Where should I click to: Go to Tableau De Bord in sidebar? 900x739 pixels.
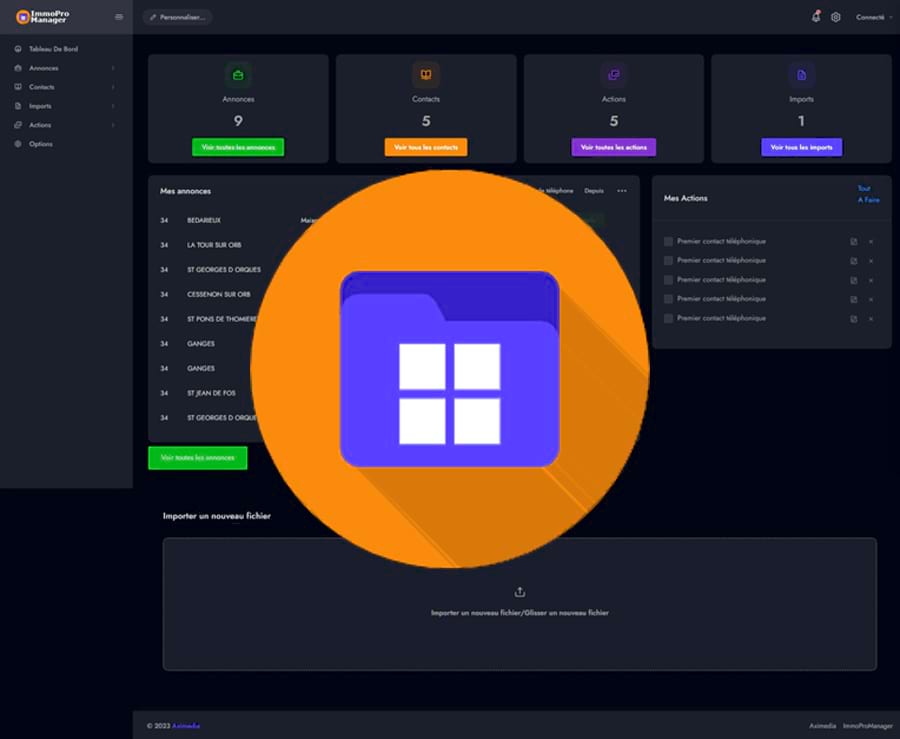pos(53,49)
